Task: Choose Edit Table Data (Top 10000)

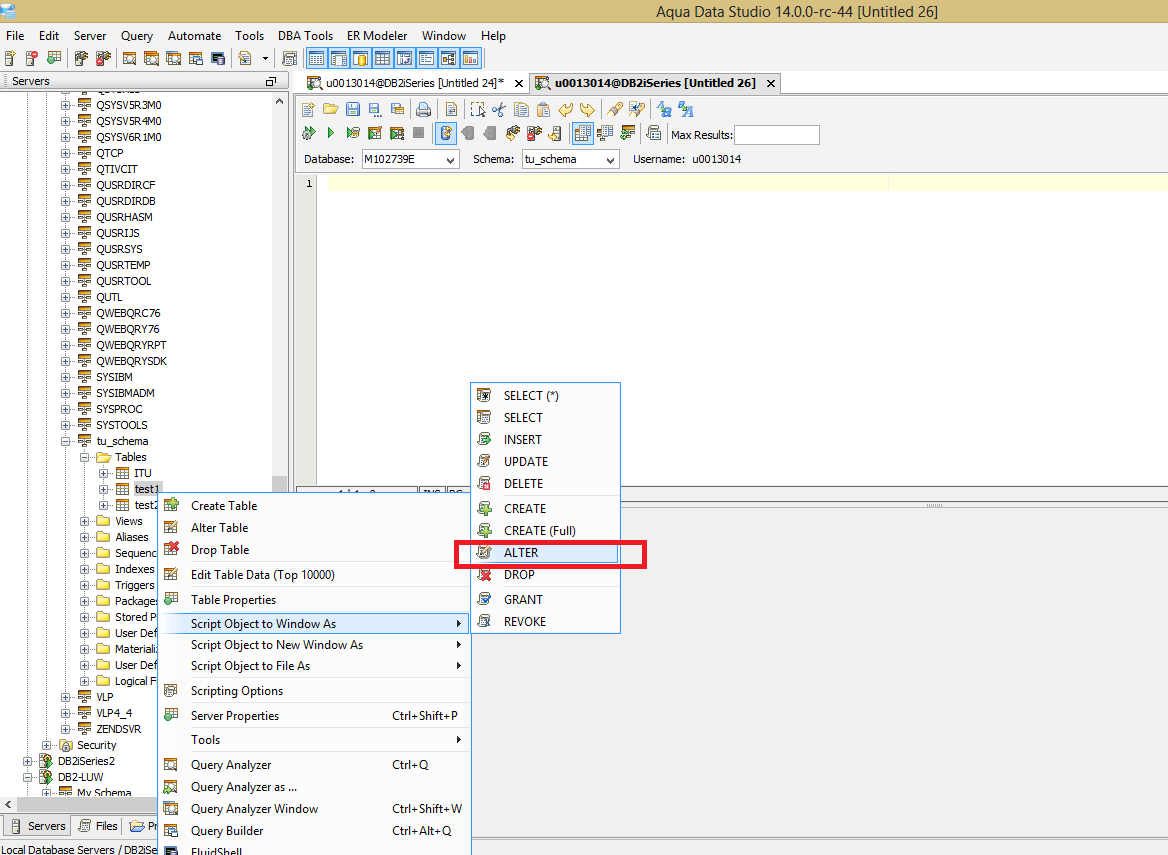Action: coord(315,575)
